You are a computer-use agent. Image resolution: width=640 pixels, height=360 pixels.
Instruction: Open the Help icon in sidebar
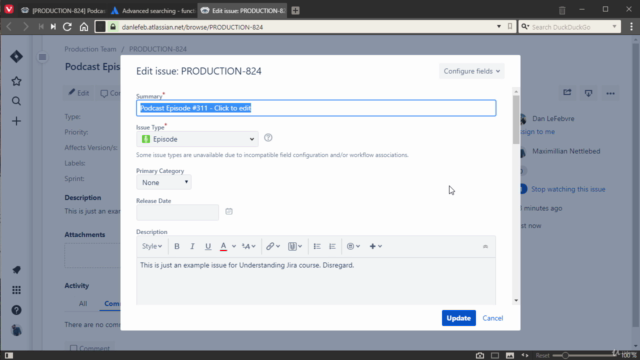tap(16, 310)
